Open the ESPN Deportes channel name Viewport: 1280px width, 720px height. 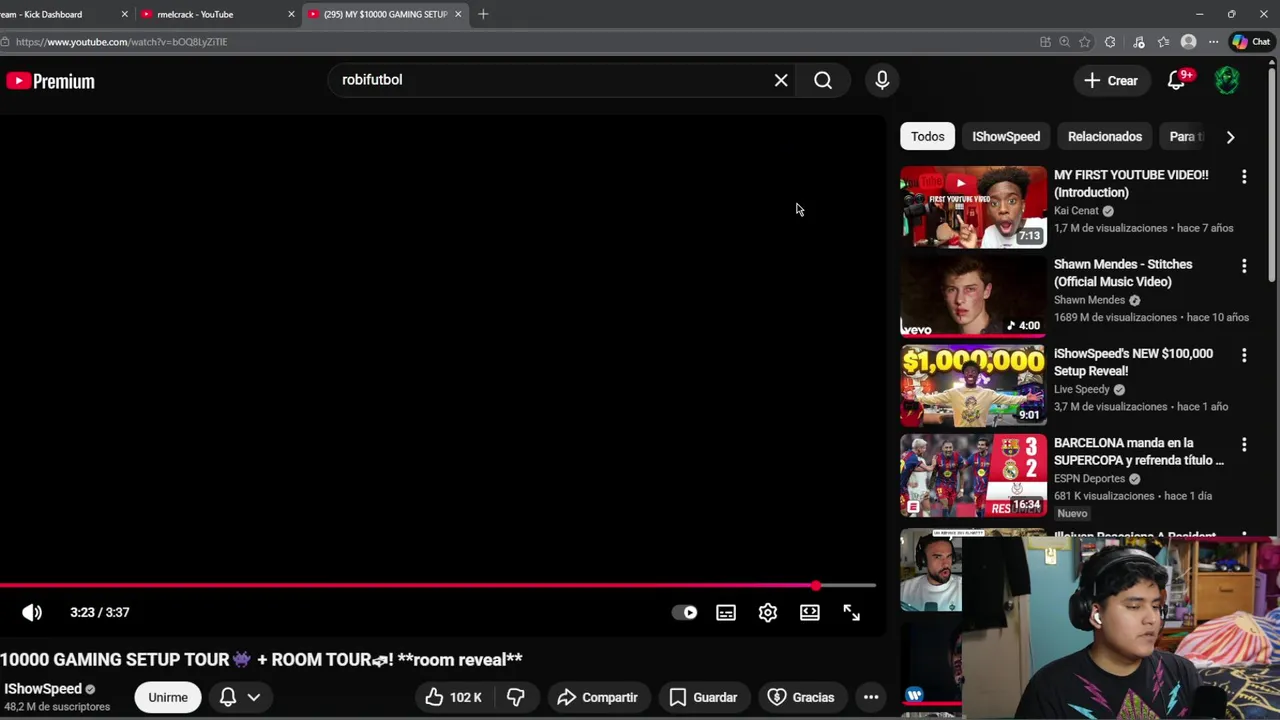(1089, 478)
